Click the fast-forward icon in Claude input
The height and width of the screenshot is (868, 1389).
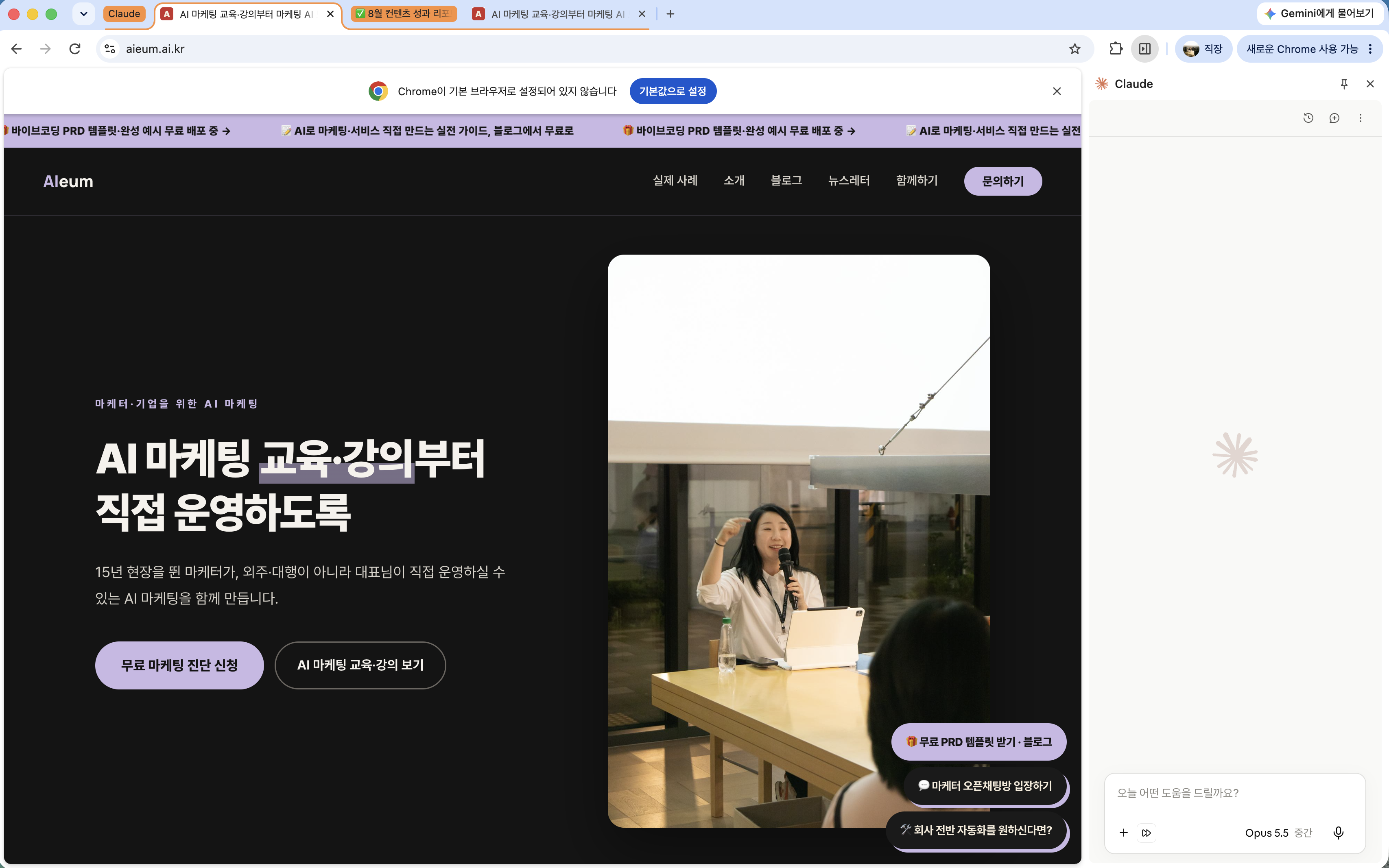[1147, 832]
